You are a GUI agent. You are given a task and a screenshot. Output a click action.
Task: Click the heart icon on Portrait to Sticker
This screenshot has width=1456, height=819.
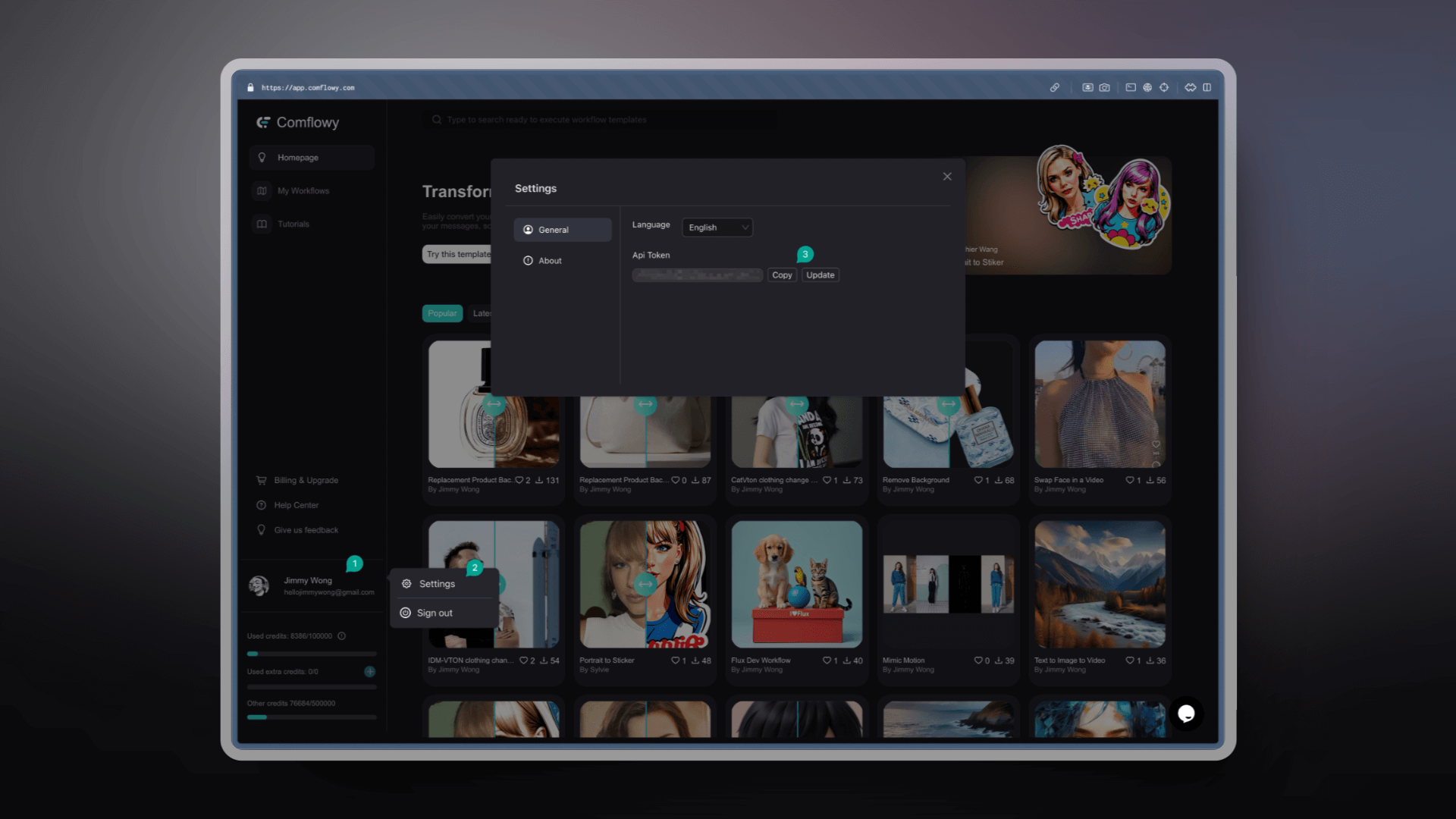point(675,661)
